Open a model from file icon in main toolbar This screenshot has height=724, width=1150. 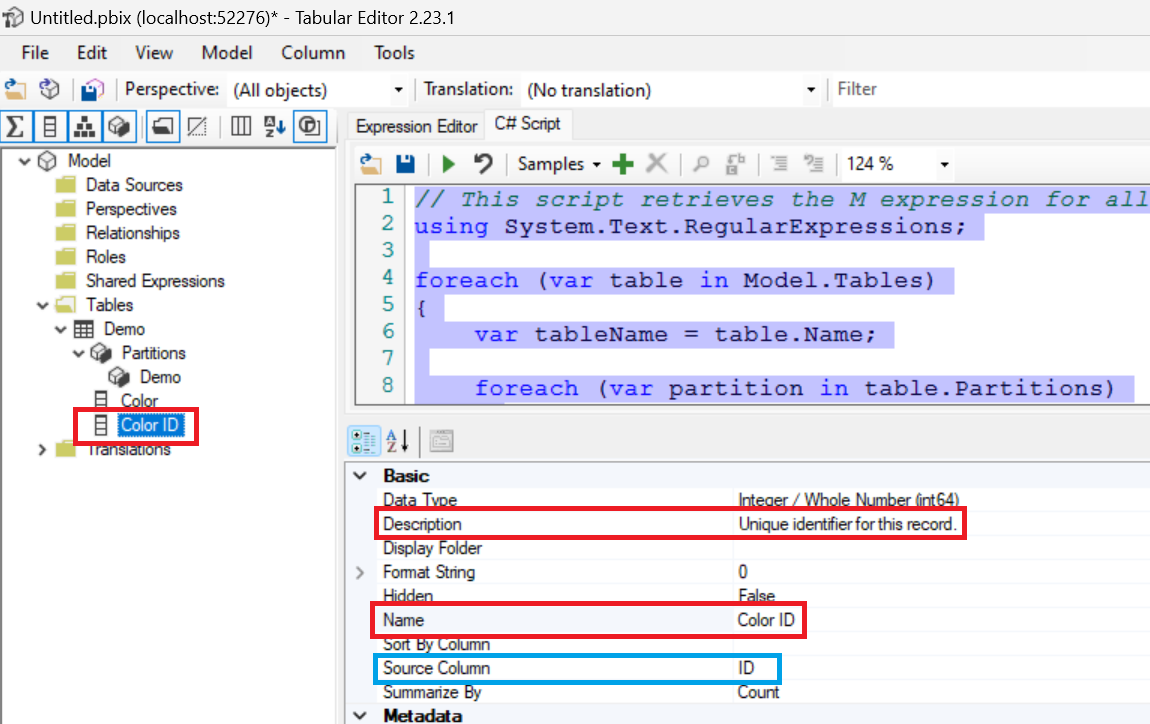click(15, 90)
